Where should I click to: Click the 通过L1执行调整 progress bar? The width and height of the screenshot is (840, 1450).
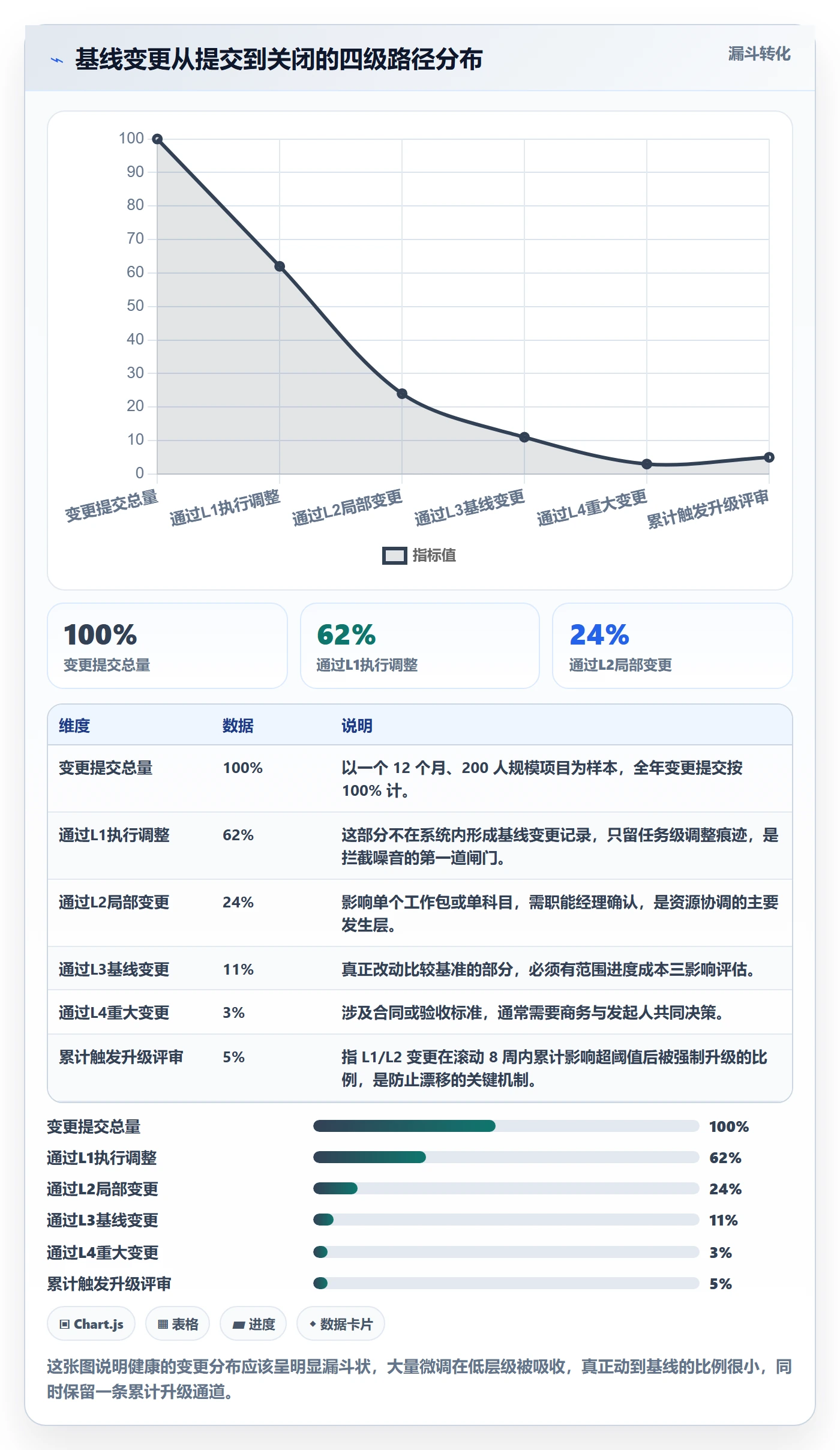tap(506, 1157)
